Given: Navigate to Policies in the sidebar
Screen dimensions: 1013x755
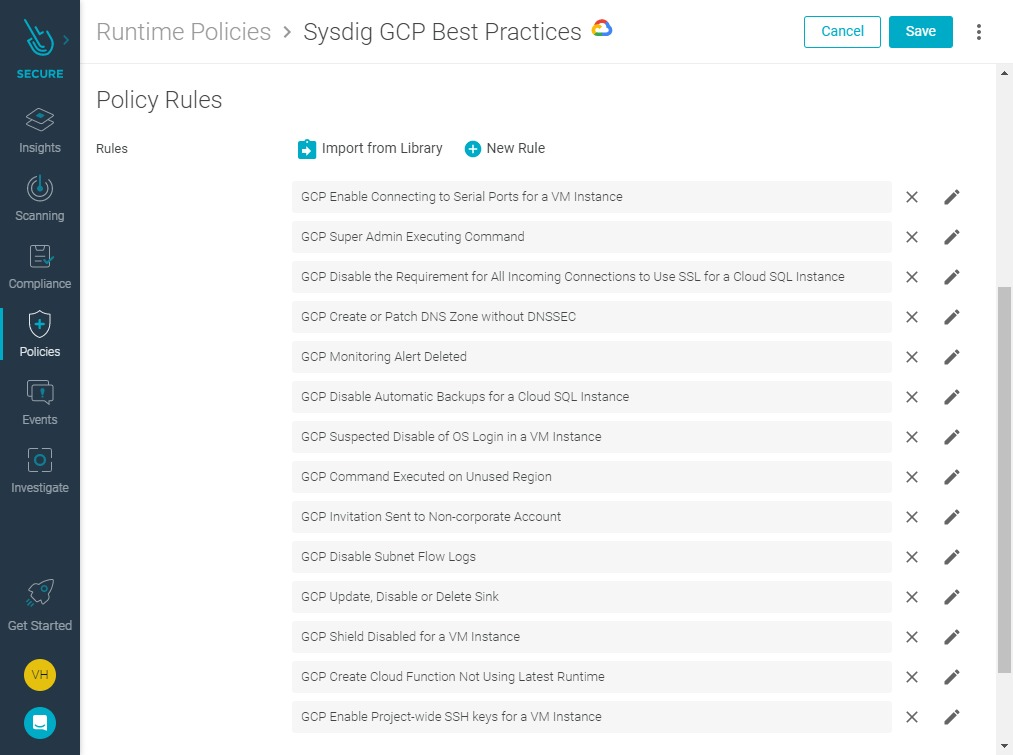Looking at the screenshot, I should click(39, 335).
